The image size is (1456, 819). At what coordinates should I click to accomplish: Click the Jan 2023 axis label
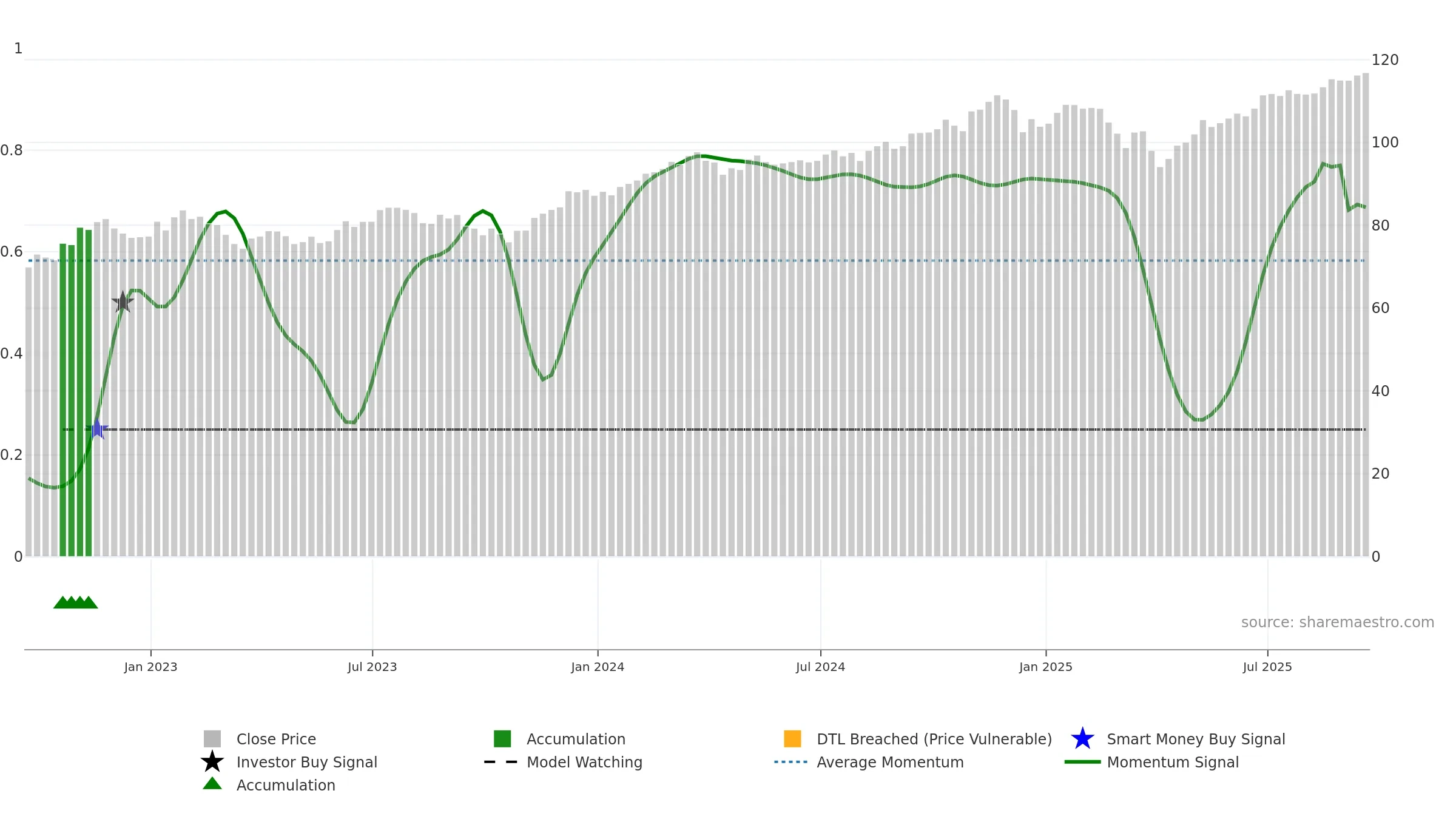point(150,667)
